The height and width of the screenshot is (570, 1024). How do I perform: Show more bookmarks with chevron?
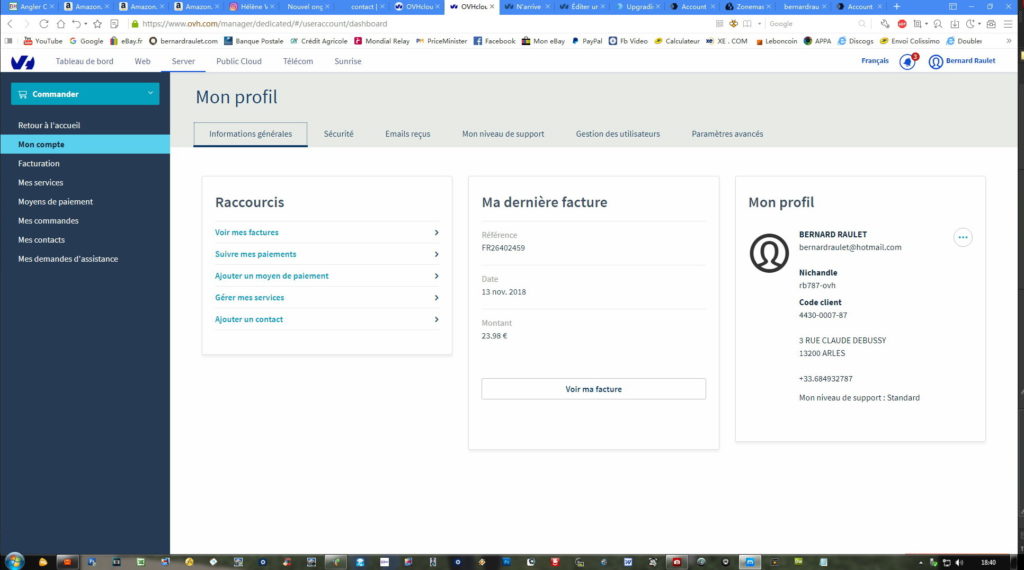coord(1009,40)
